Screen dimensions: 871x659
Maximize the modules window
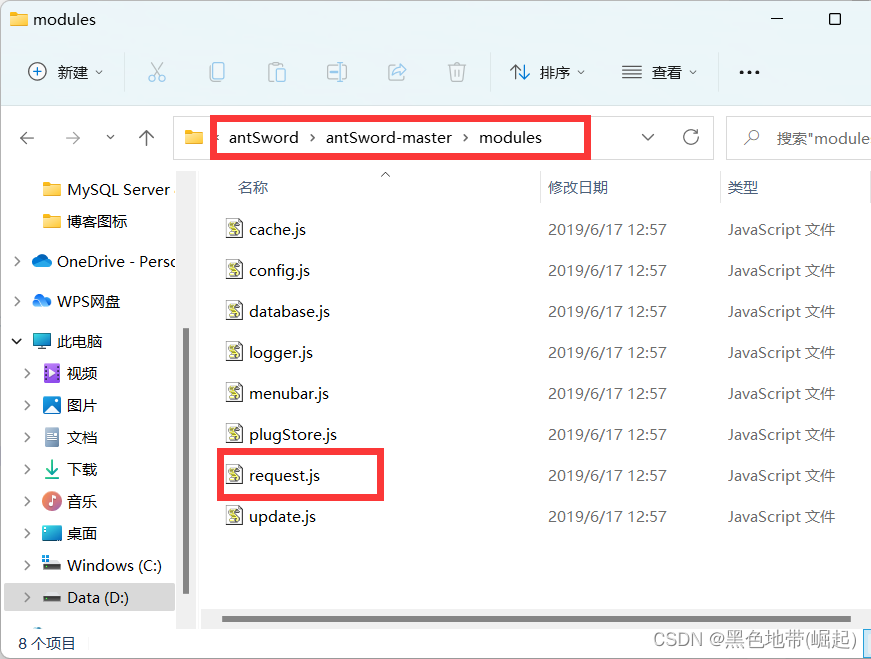point(834,19)
